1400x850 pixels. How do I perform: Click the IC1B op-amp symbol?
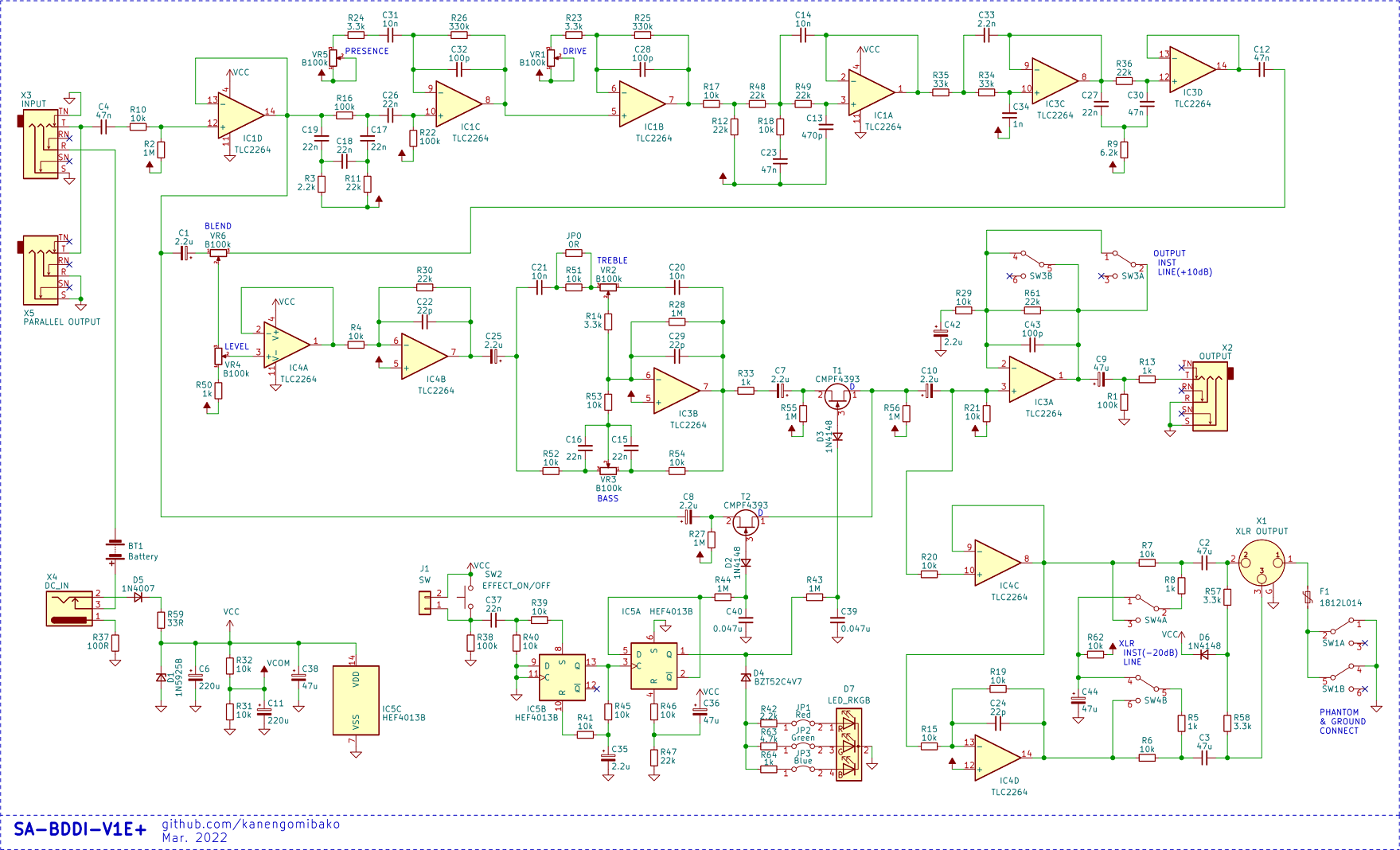(x=642, y=104)
